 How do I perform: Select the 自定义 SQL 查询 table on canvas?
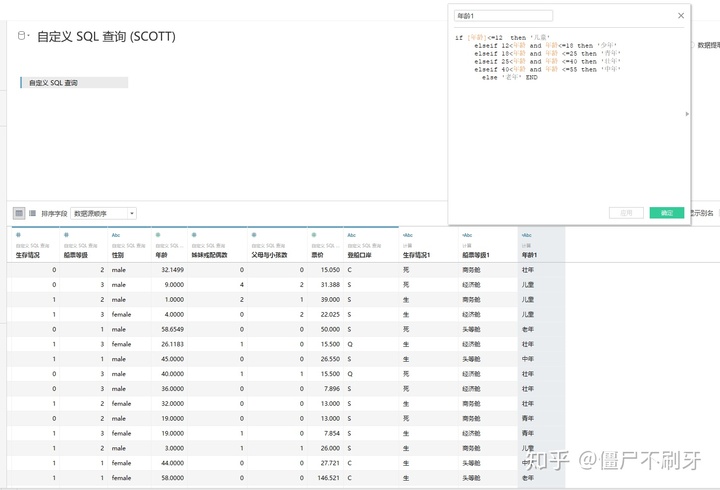point(74,83)
